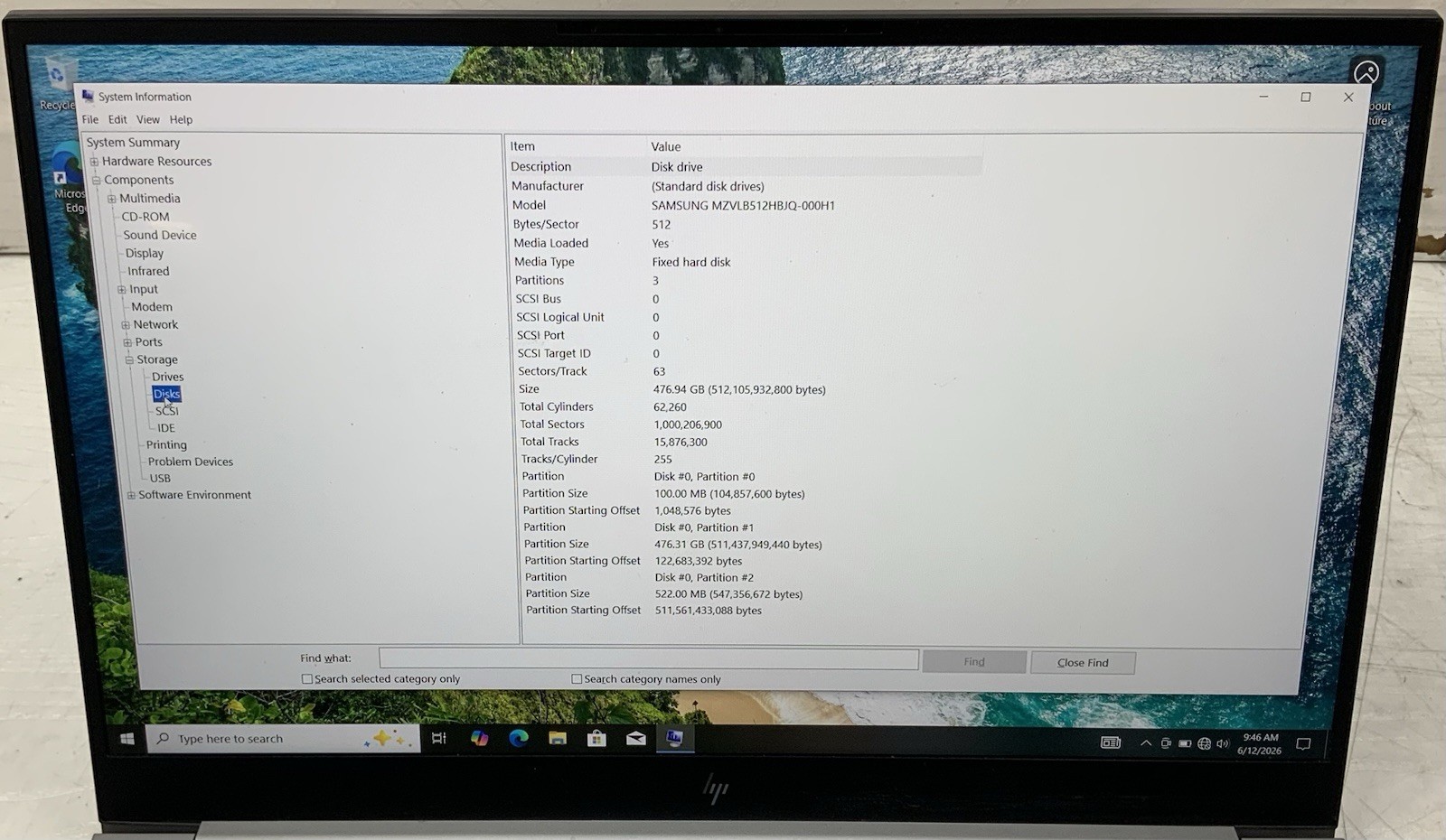Select SCSI under Storage
Screen dimensions: 1446x840
pyautogui.click(x=166, y=411)
